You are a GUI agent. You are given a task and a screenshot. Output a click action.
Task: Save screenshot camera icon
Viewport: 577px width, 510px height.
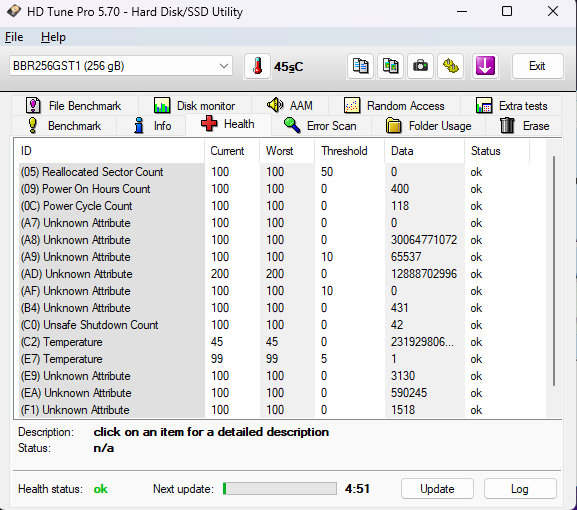(420, 66)
